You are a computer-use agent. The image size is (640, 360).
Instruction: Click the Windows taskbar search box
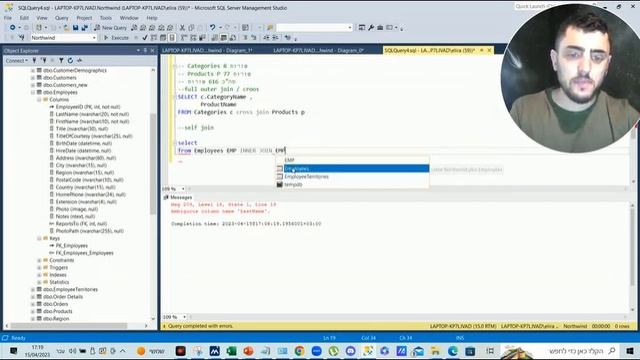[x=577, y=351]
